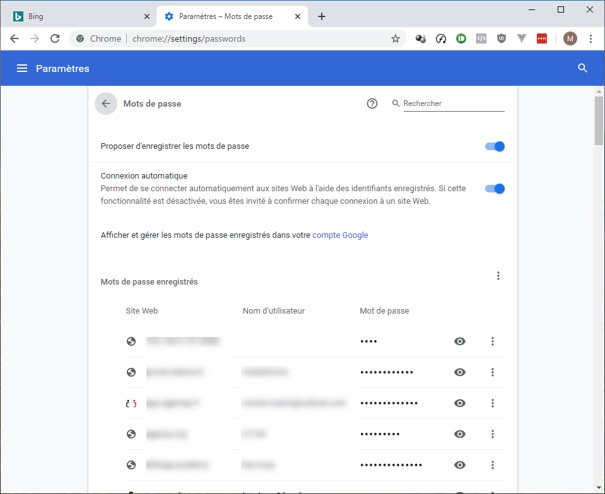Go back using the Mots de passe arrow
Image resolution: width=605 pixels, height=494 pixels.
click(x=106, y=104)
